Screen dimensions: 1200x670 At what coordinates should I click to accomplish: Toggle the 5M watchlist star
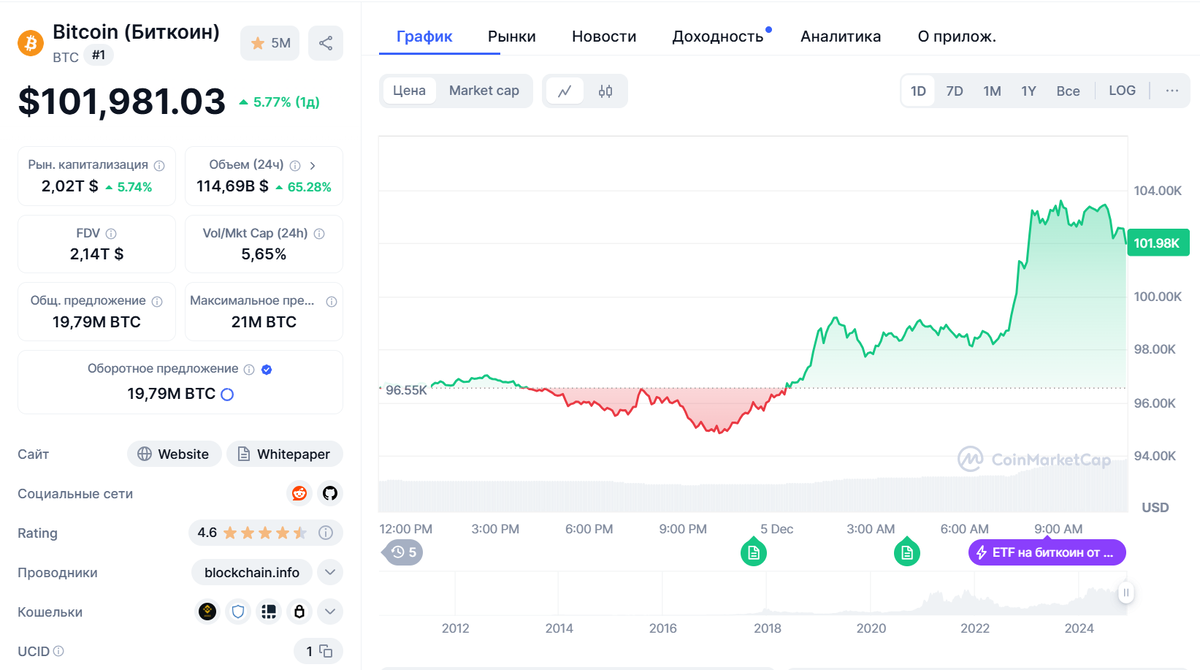point(269,43)
